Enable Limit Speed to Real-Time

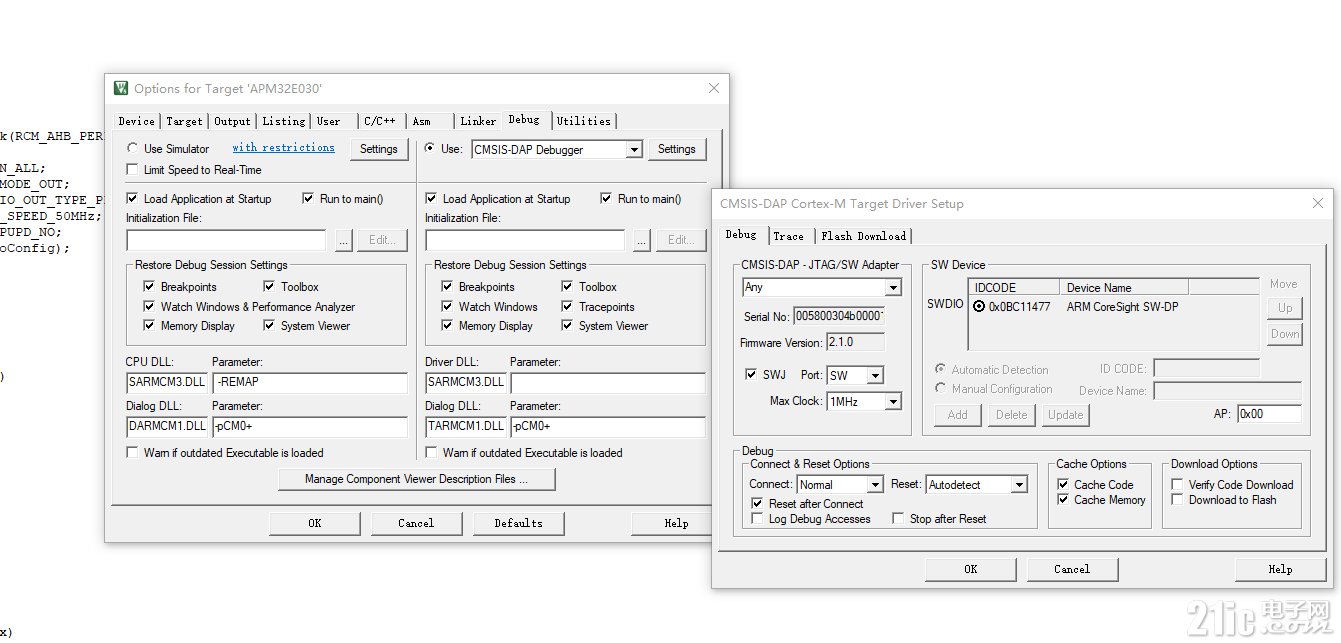pos(133,170)
